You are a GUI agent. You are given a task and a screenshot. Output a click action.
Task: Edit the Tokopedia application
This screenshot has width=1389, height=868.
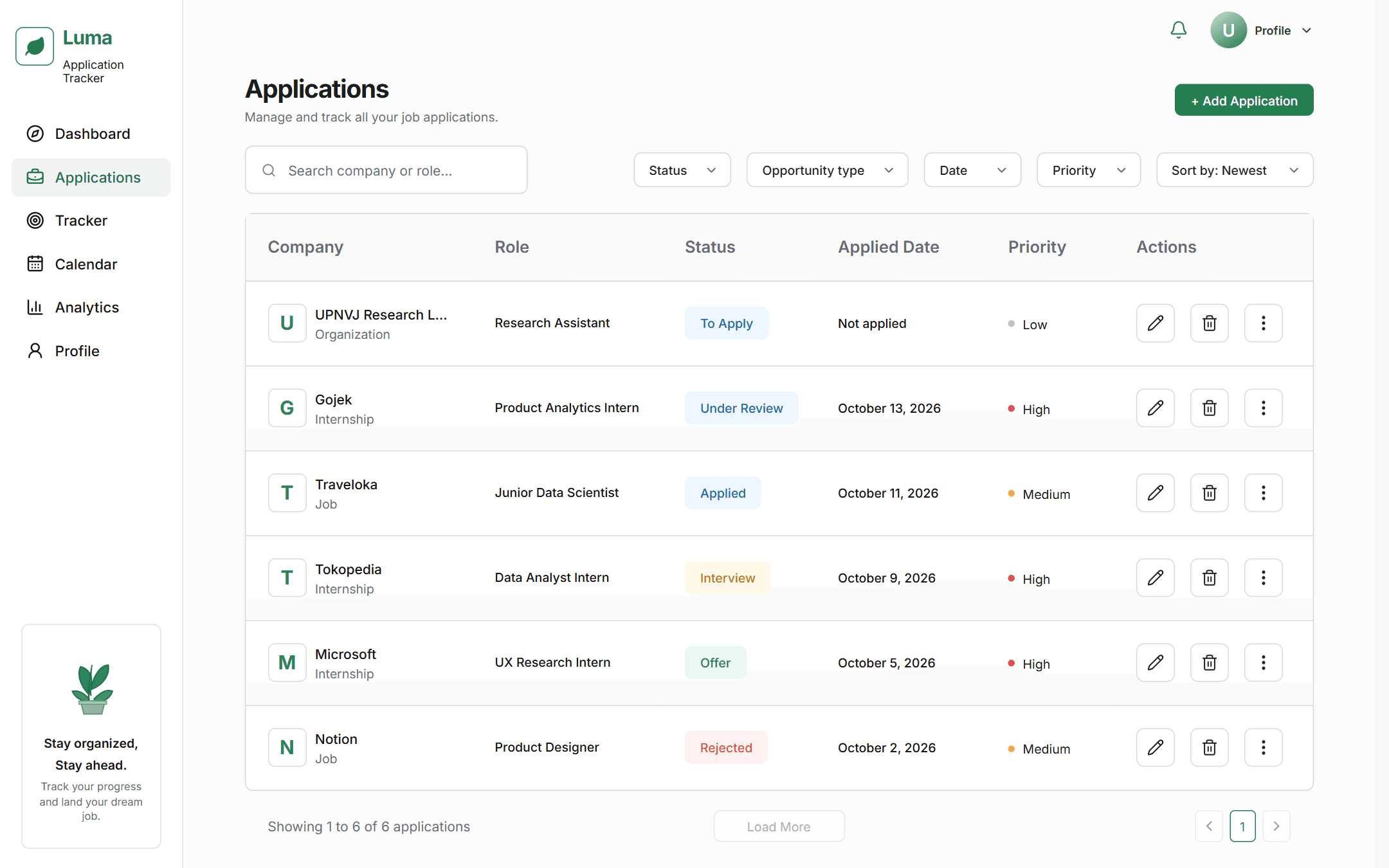coord(1155,578)
